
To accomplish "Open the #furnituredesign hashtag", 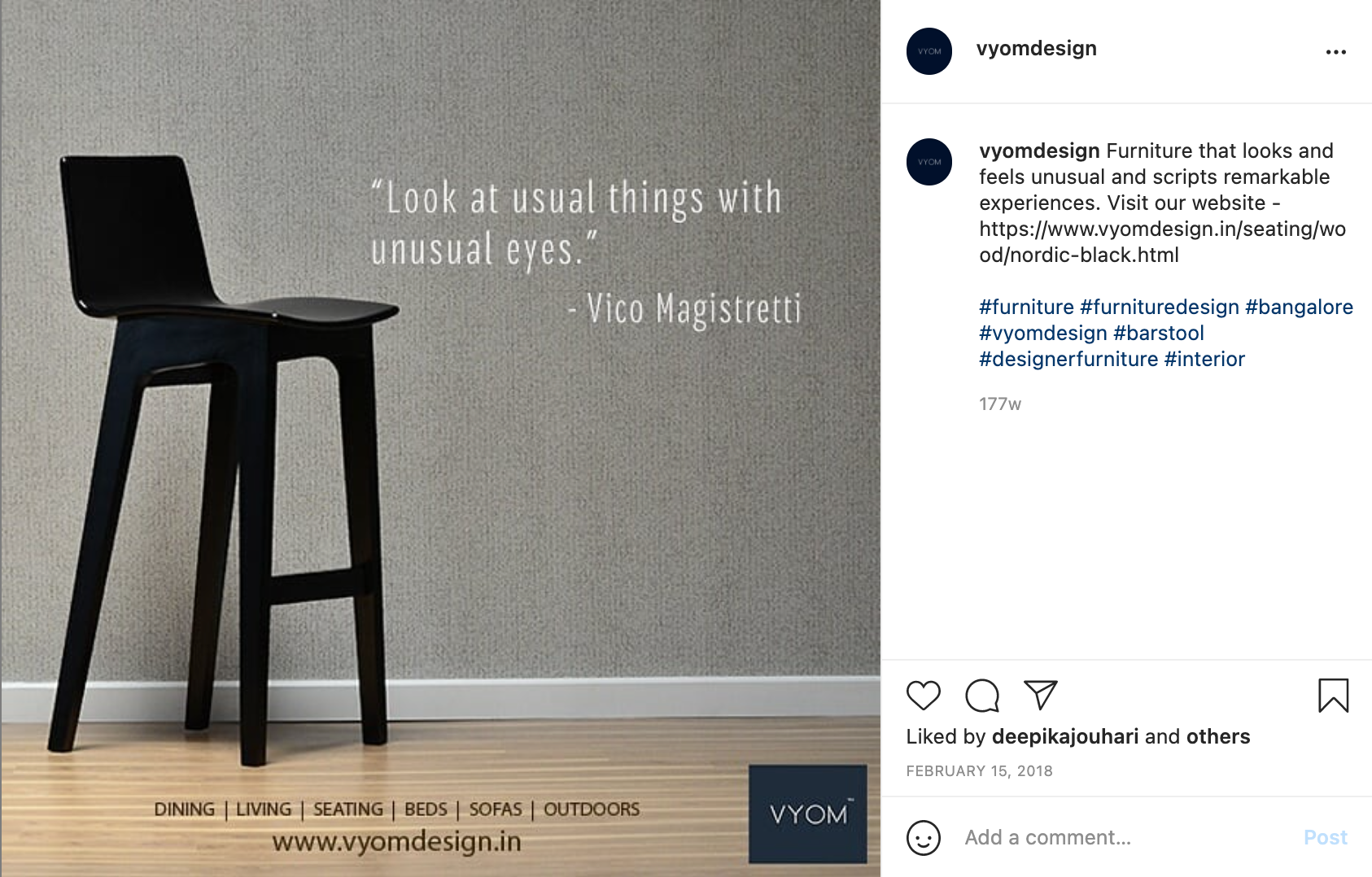I will click(1159, 308).
